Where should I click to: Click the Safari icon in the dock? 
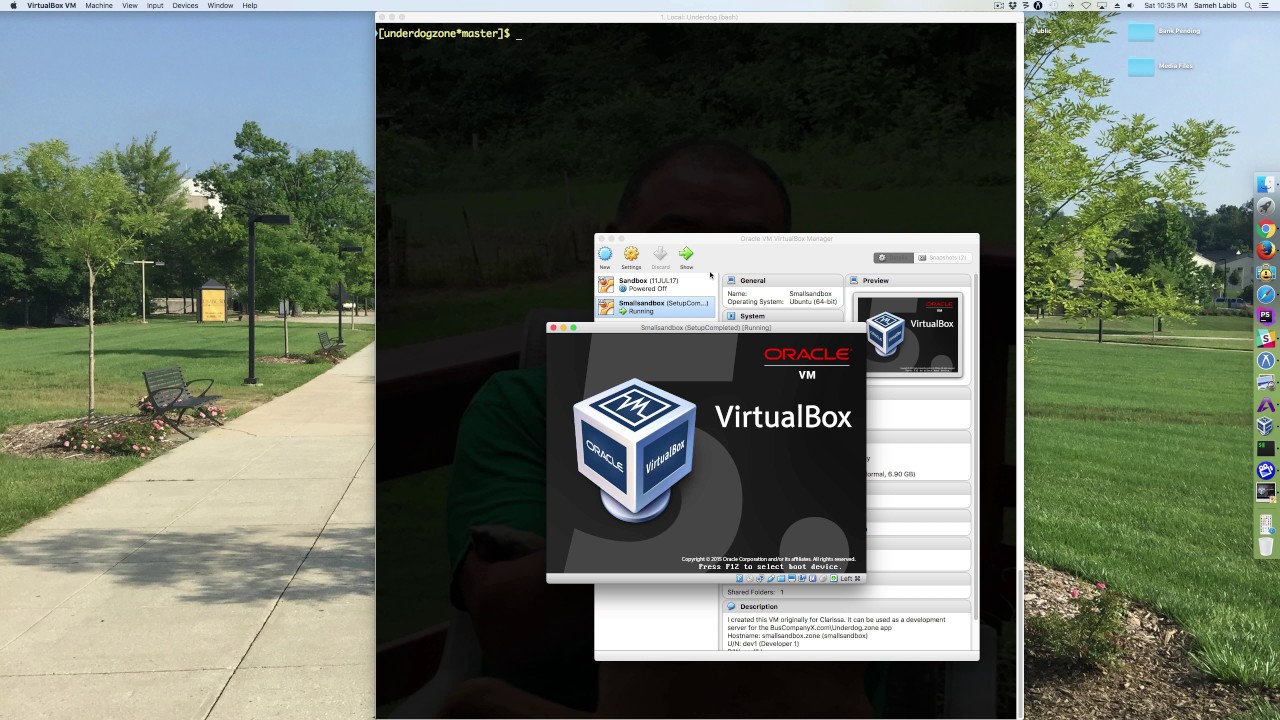pos(1266,294)
